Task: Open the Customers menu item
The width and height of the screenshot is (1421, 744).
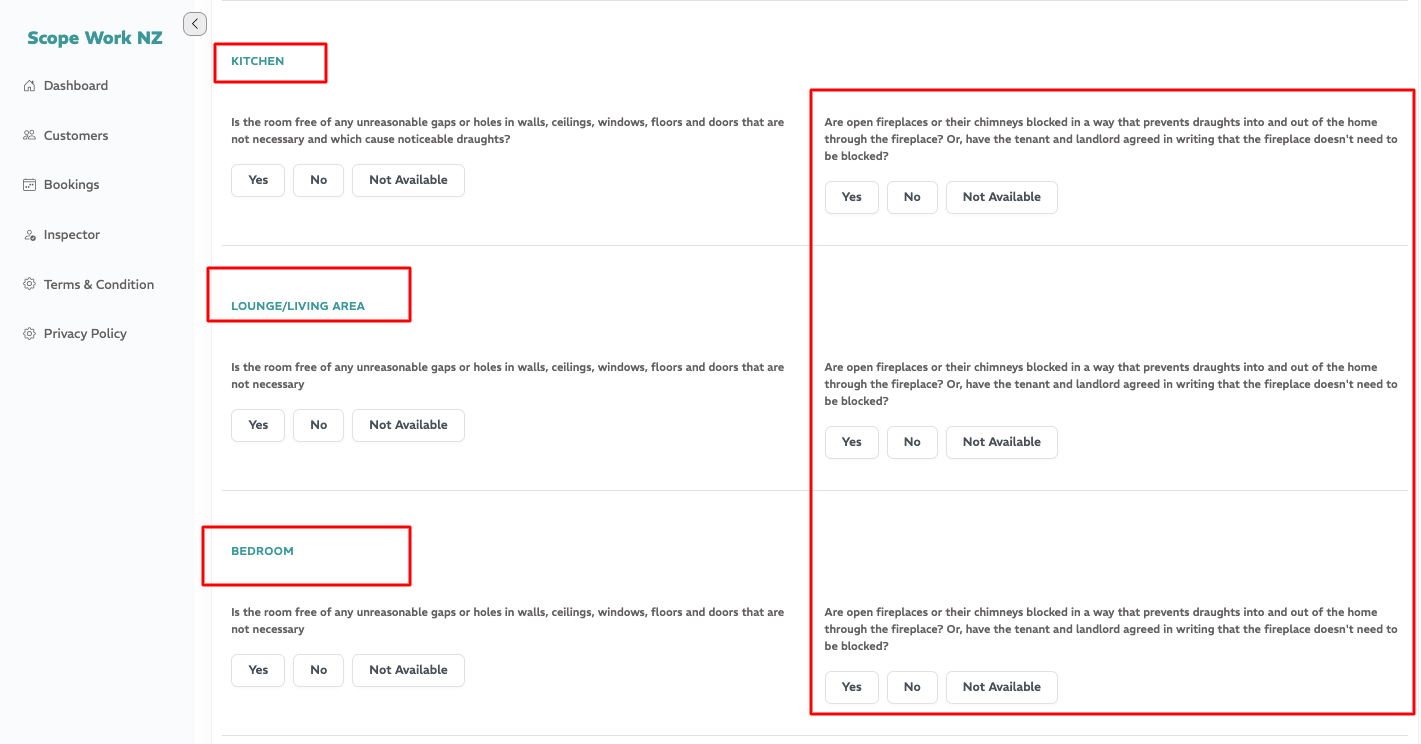Action: tap(76, 135)
